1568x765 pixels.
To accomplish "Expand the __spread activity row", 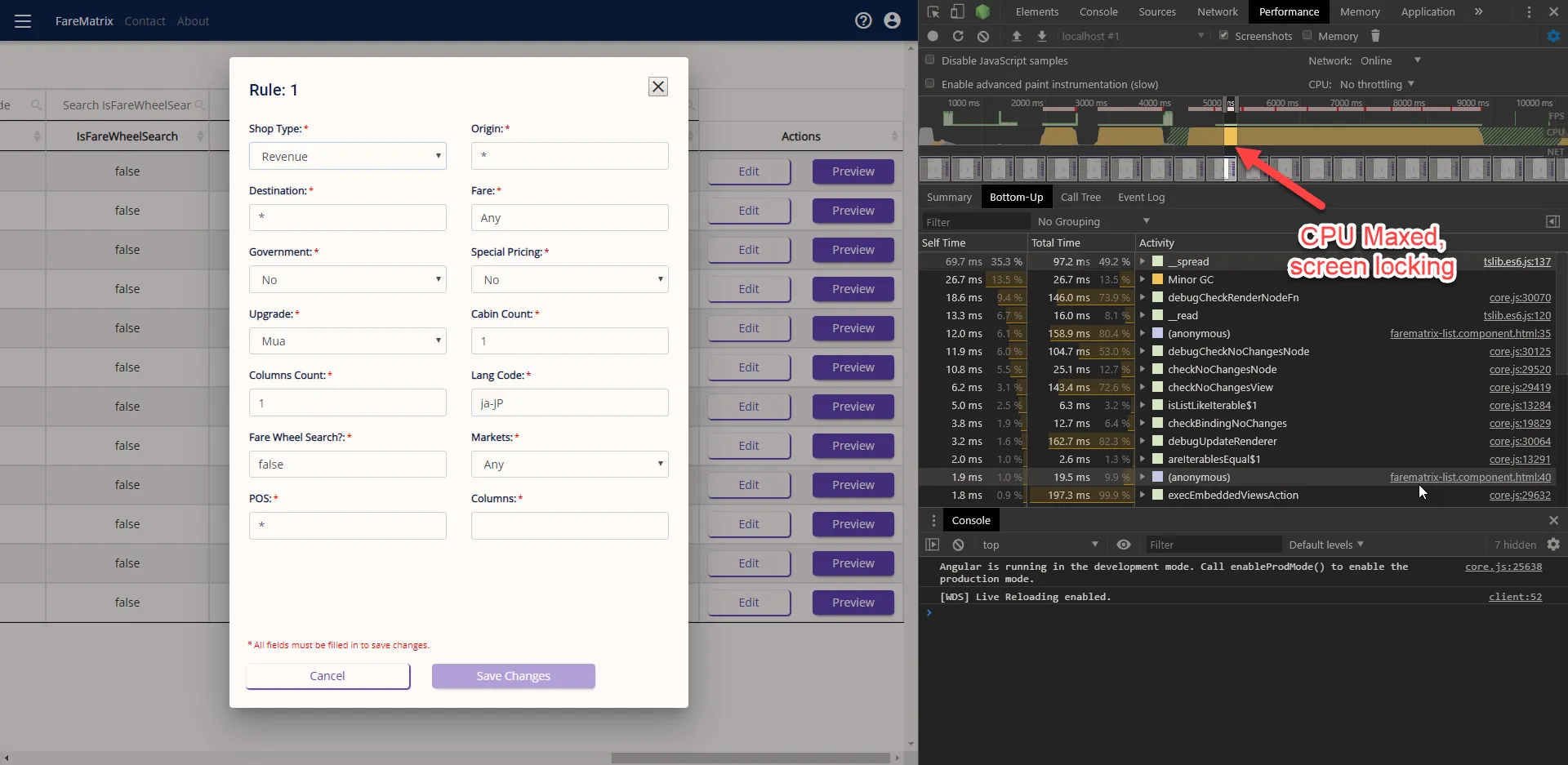I will pos(1143,261).
